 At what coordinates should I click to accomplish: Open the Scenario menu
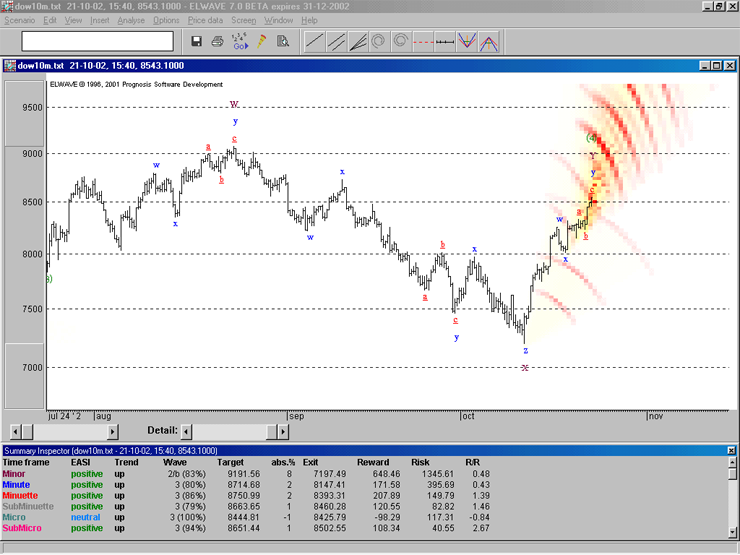(19, 20)
